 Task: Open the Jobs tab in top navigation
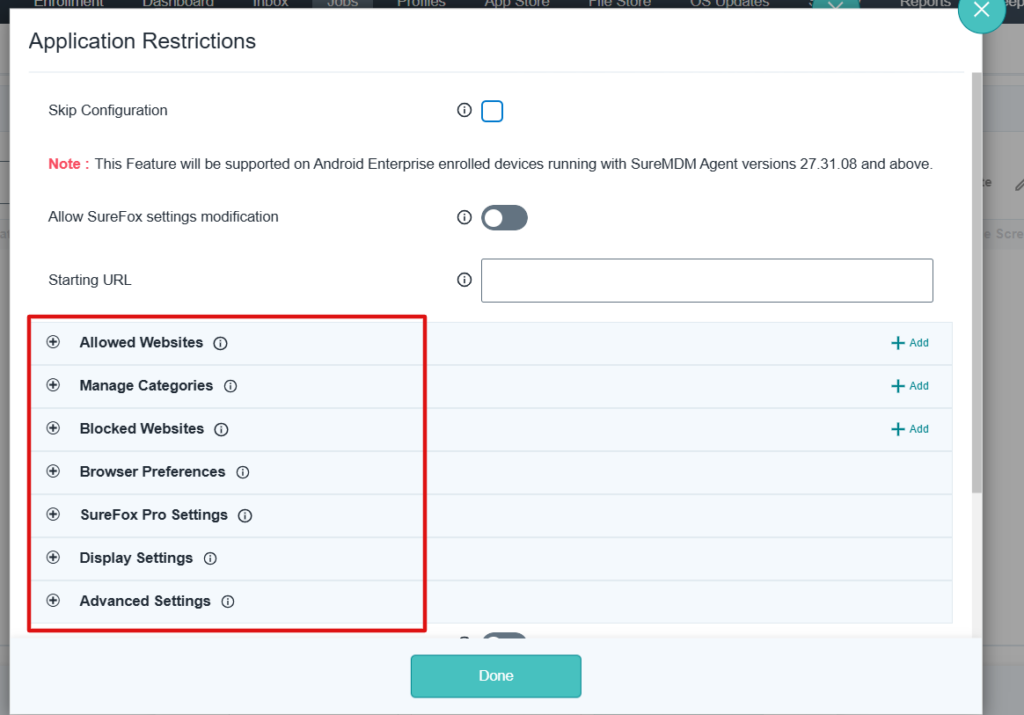click(x=343, y=4)
